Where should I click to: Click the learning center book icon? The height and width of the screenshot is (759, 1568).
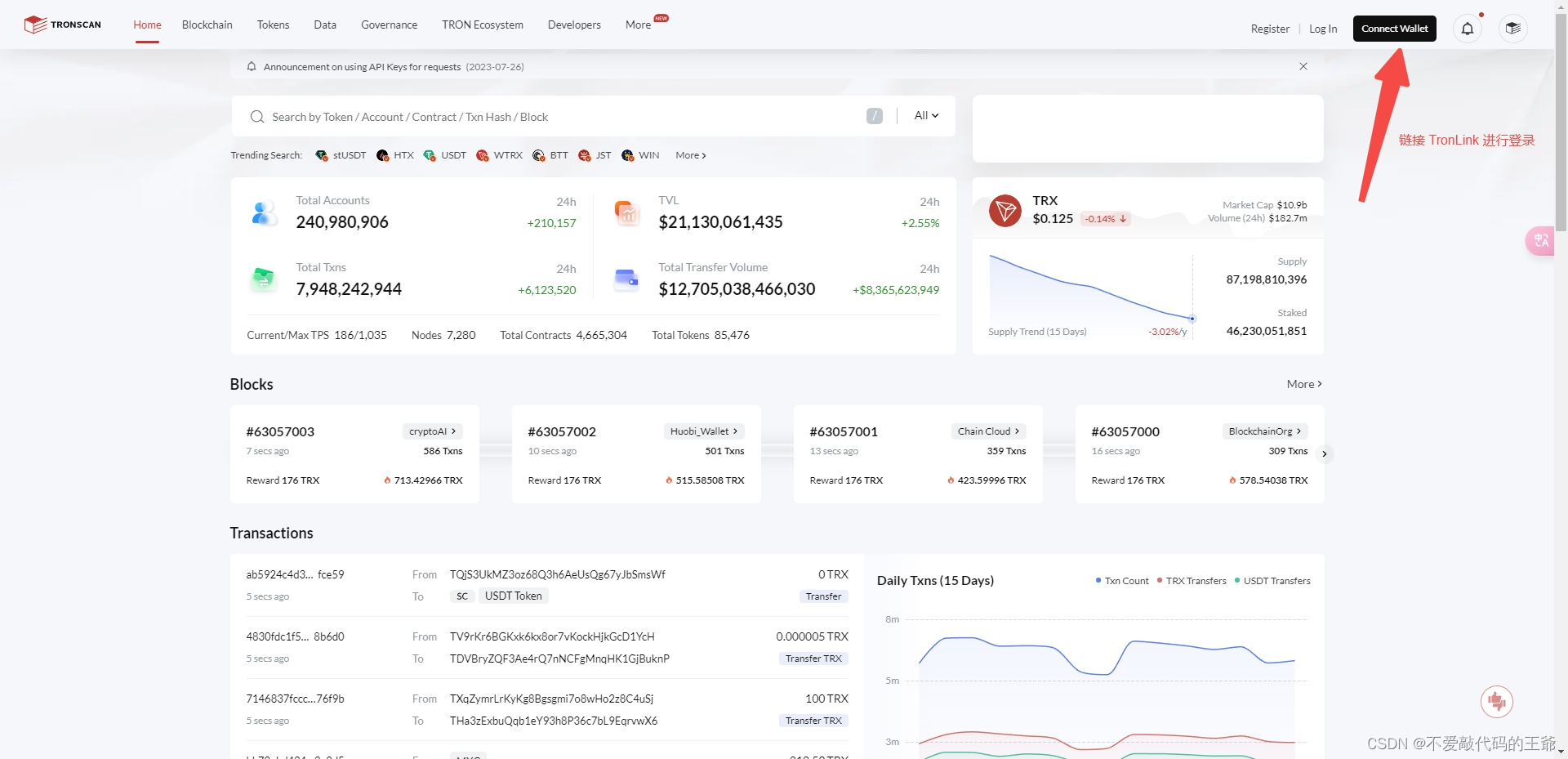1512,29
